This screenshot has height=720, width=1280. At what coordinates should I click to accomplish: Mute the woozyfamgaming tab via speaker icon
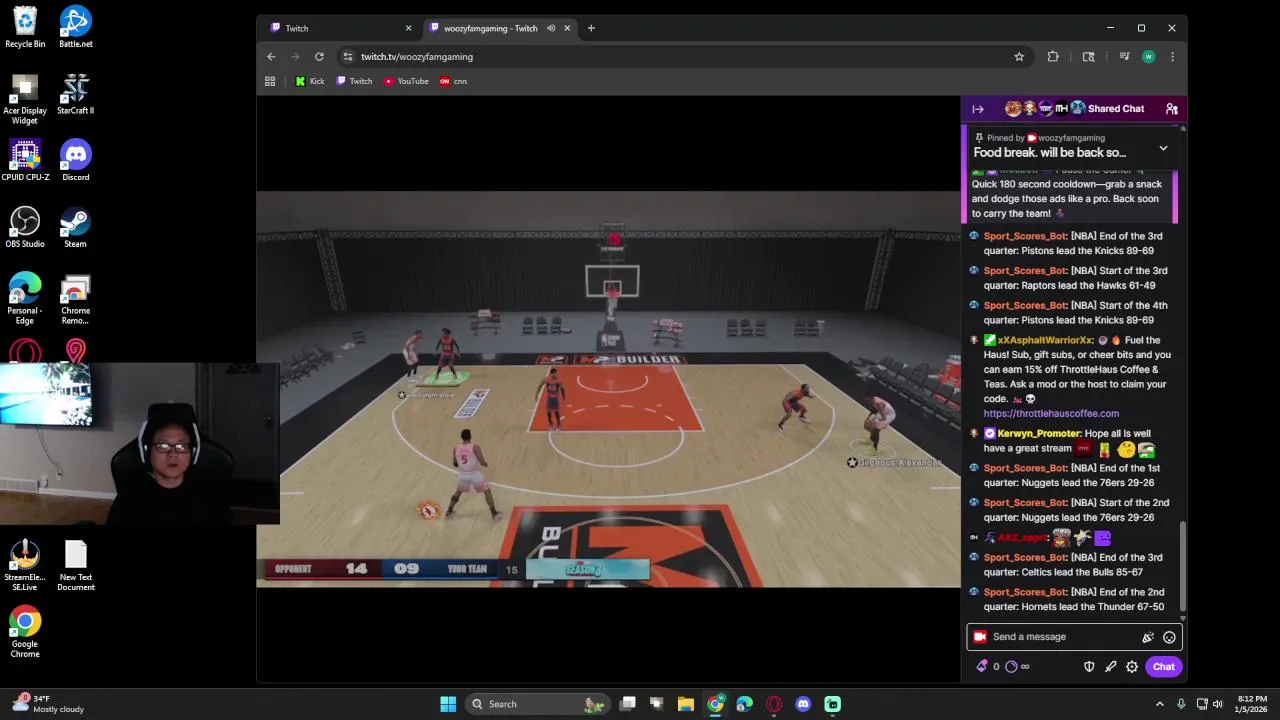tap(551, 28)
